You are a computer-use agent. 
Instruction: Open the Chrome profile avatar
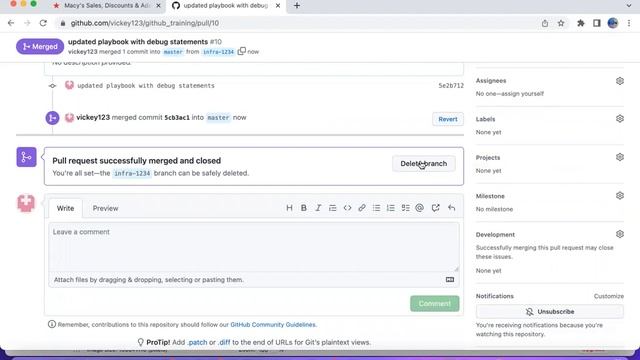(613, 23)
